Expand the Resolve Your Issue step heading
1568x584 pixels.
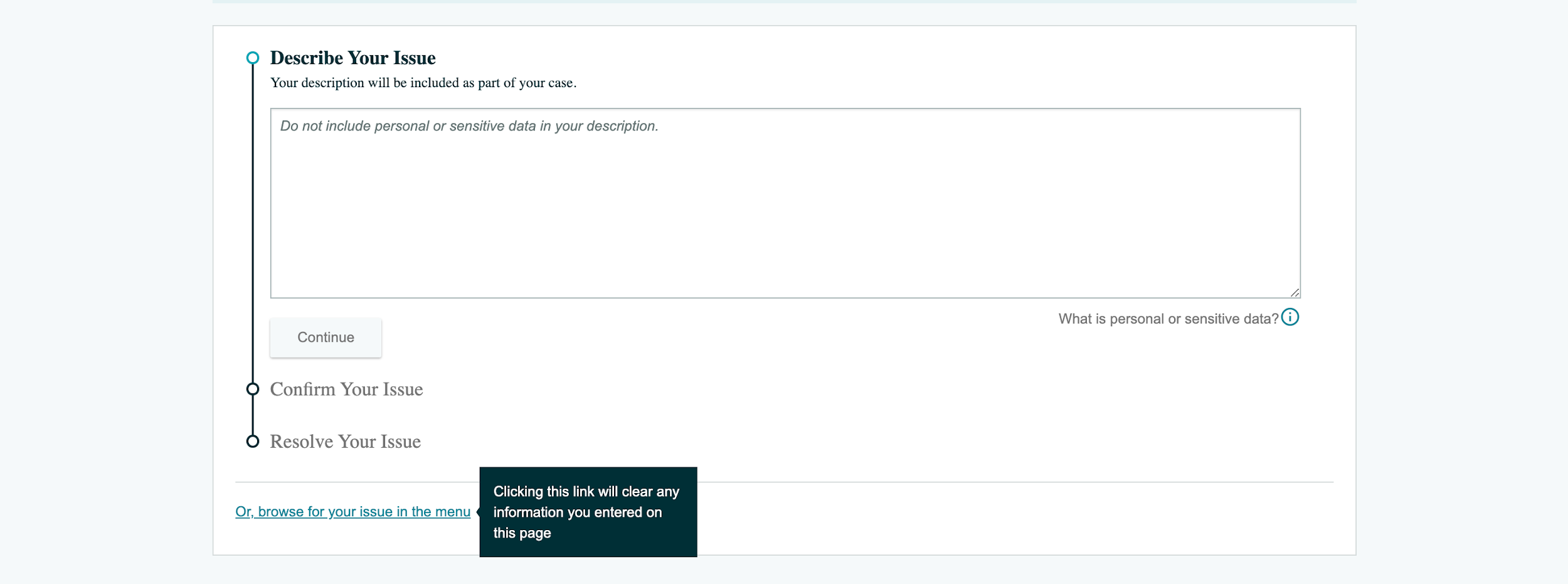coord(345,442)
